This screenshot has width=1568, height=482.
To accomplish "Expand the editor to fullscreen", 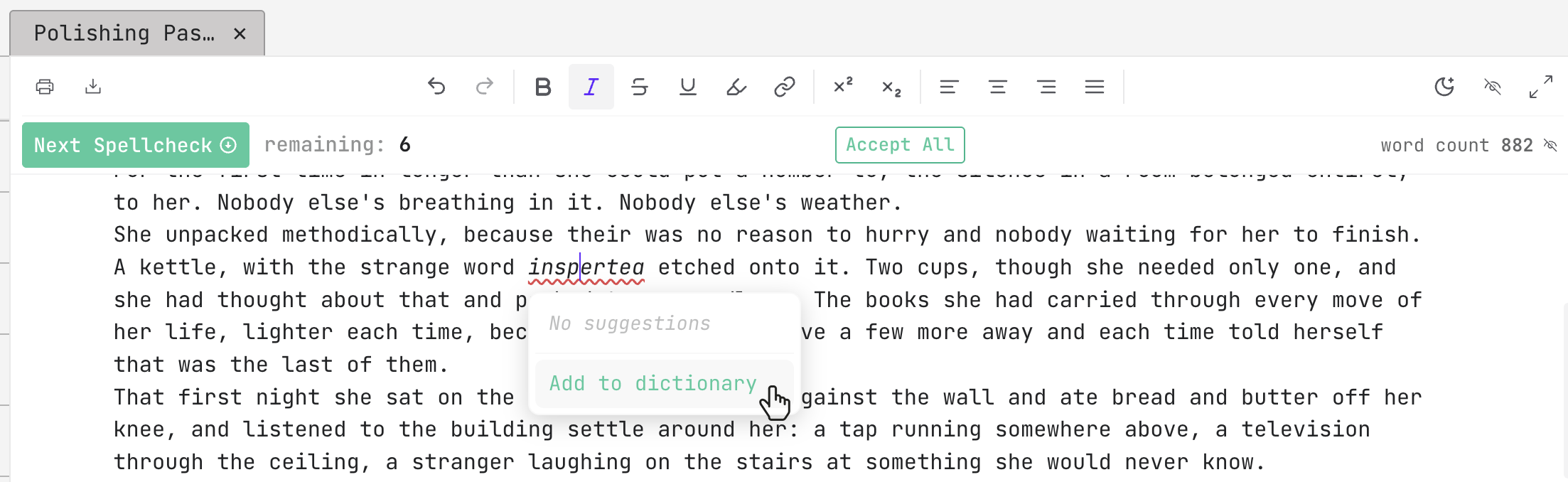I will [1541, 87].
